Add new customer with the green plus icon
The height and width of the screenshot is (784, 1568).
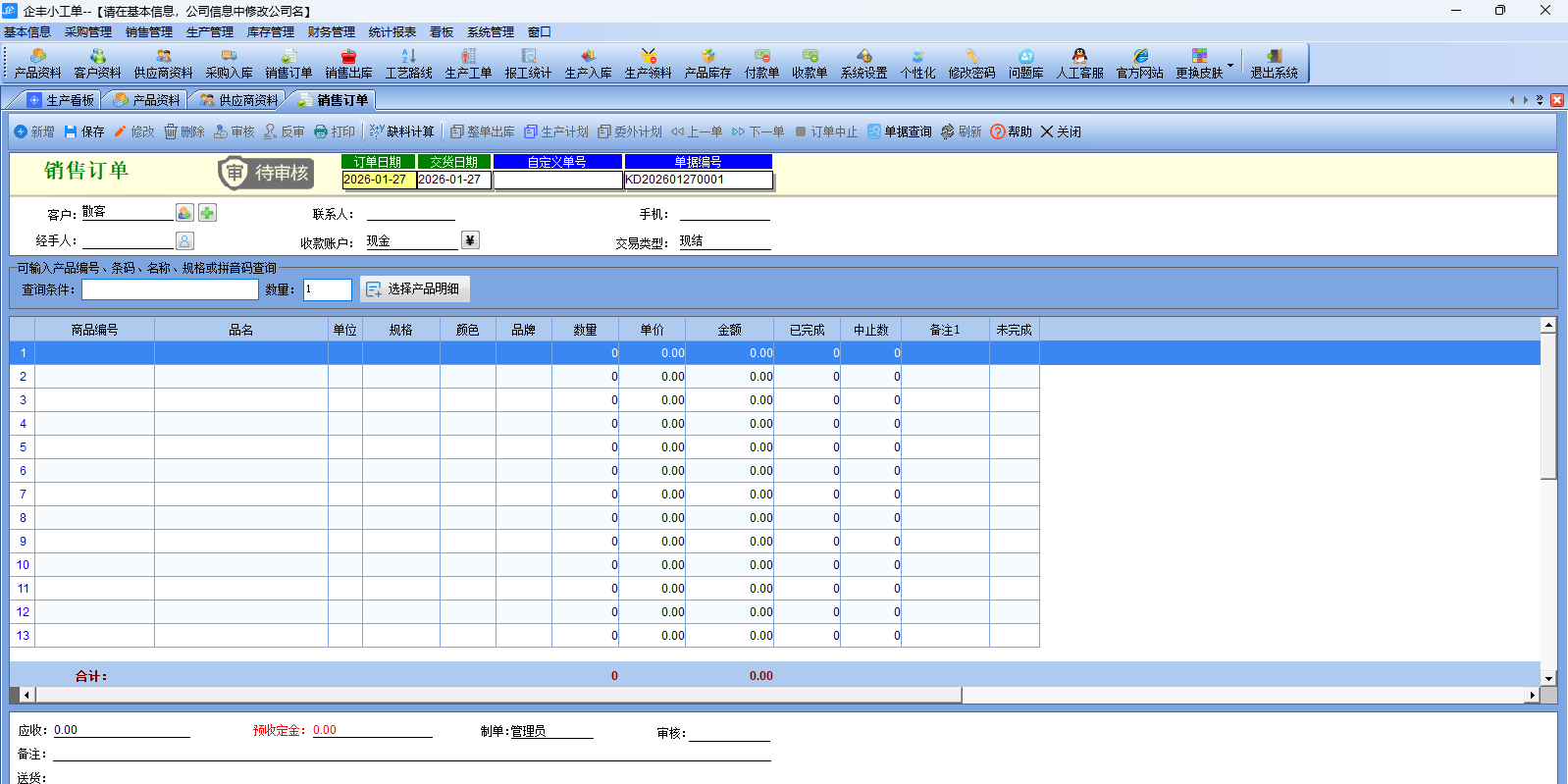pyautogui.click(x=207, y=213)
